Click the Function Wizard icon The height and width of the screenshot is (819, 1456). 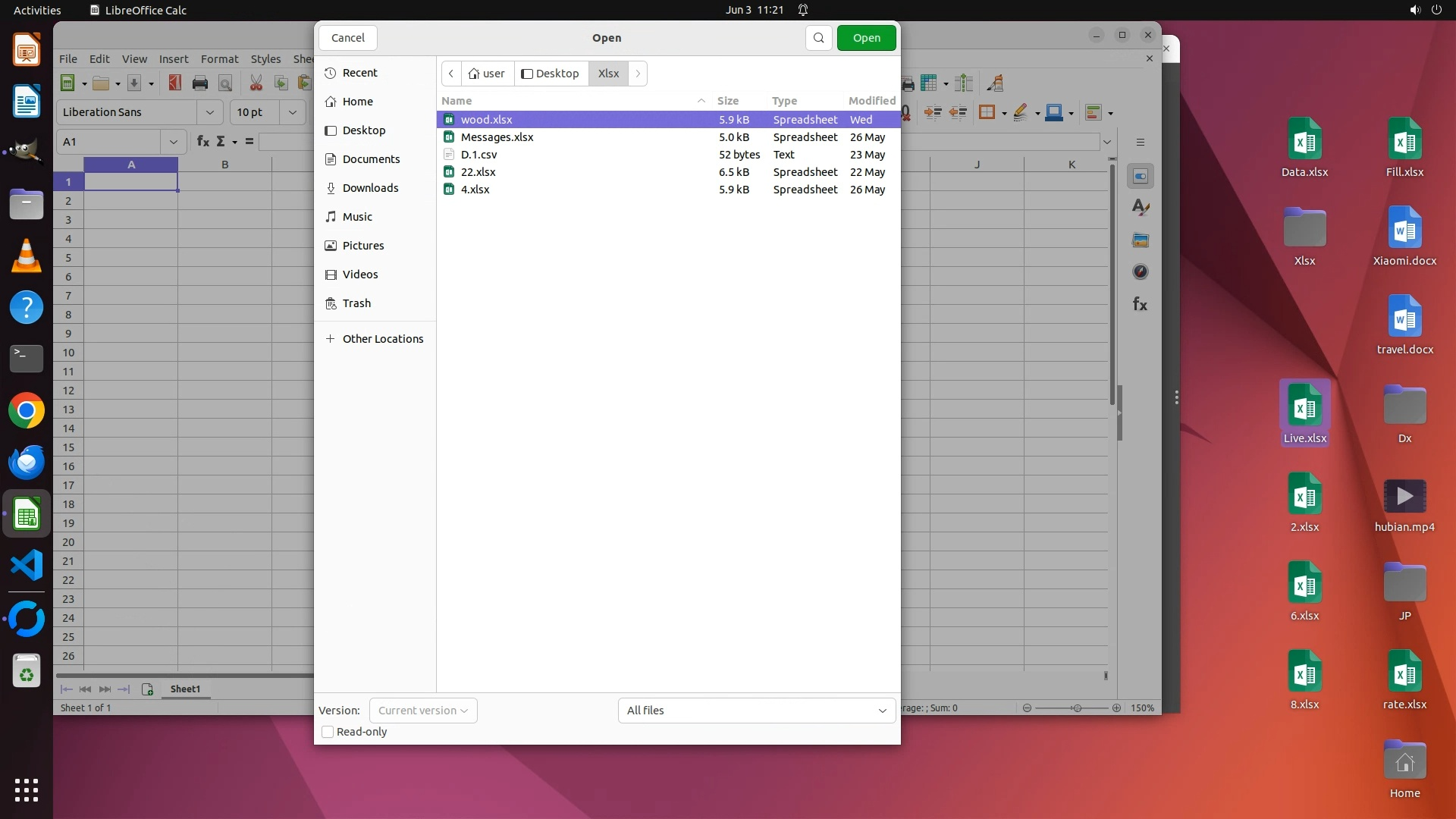pyautogui.click(x=202, y=142)
